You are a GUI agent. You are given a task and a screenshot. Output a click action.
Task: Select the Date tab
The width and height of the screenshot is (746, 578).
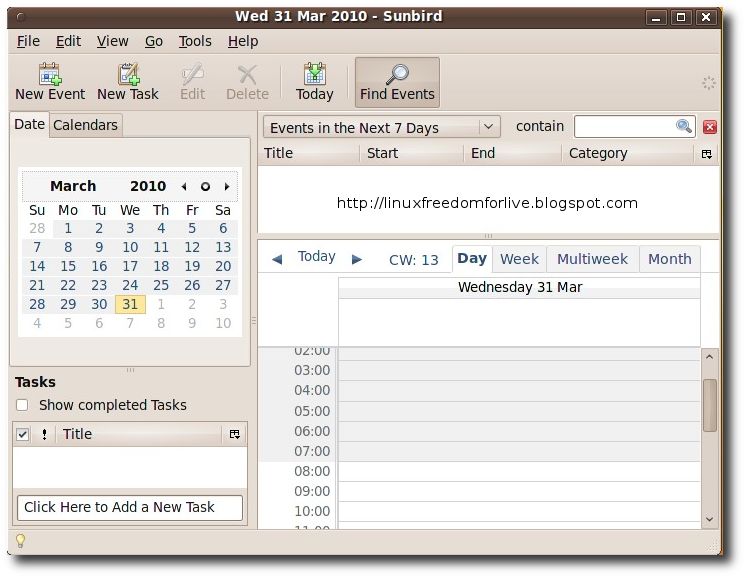[29, 125]
